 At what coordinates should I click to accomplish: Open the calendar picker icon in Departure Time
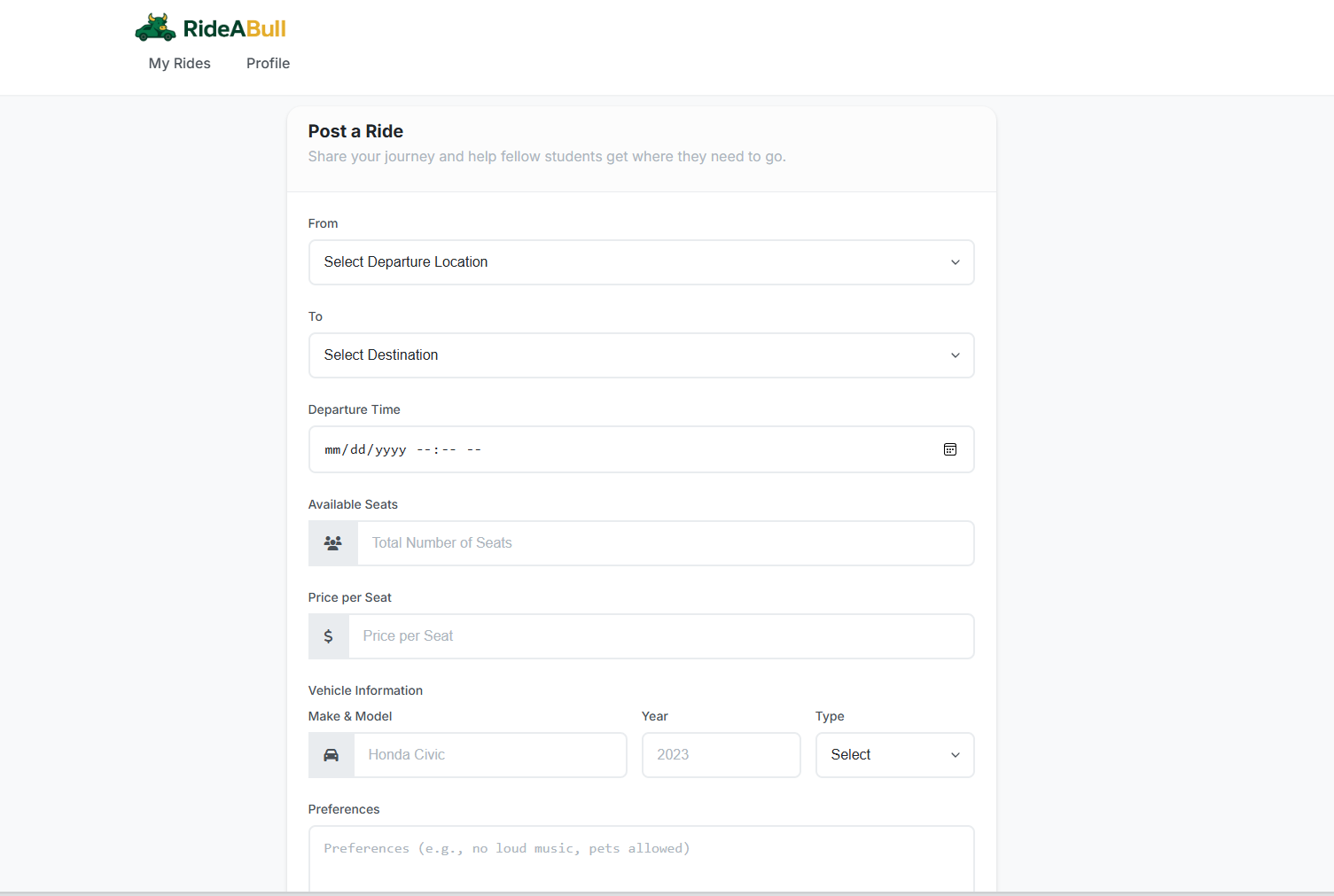(x=950, y=449)
